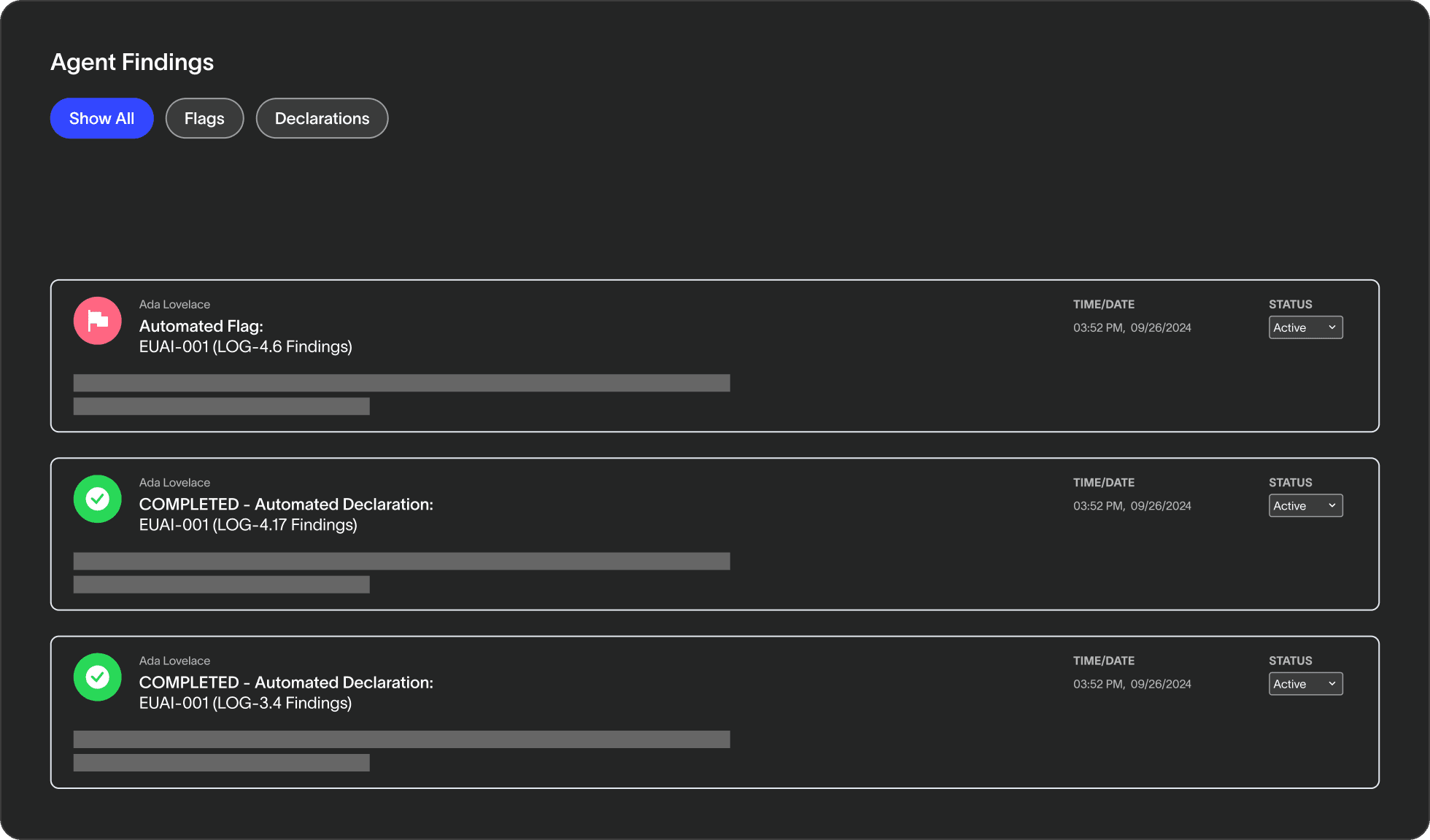Open COMPLETED Automated Declaration LOG-3.4 title
Screen dimensions: 1430x840
(286, 692)
